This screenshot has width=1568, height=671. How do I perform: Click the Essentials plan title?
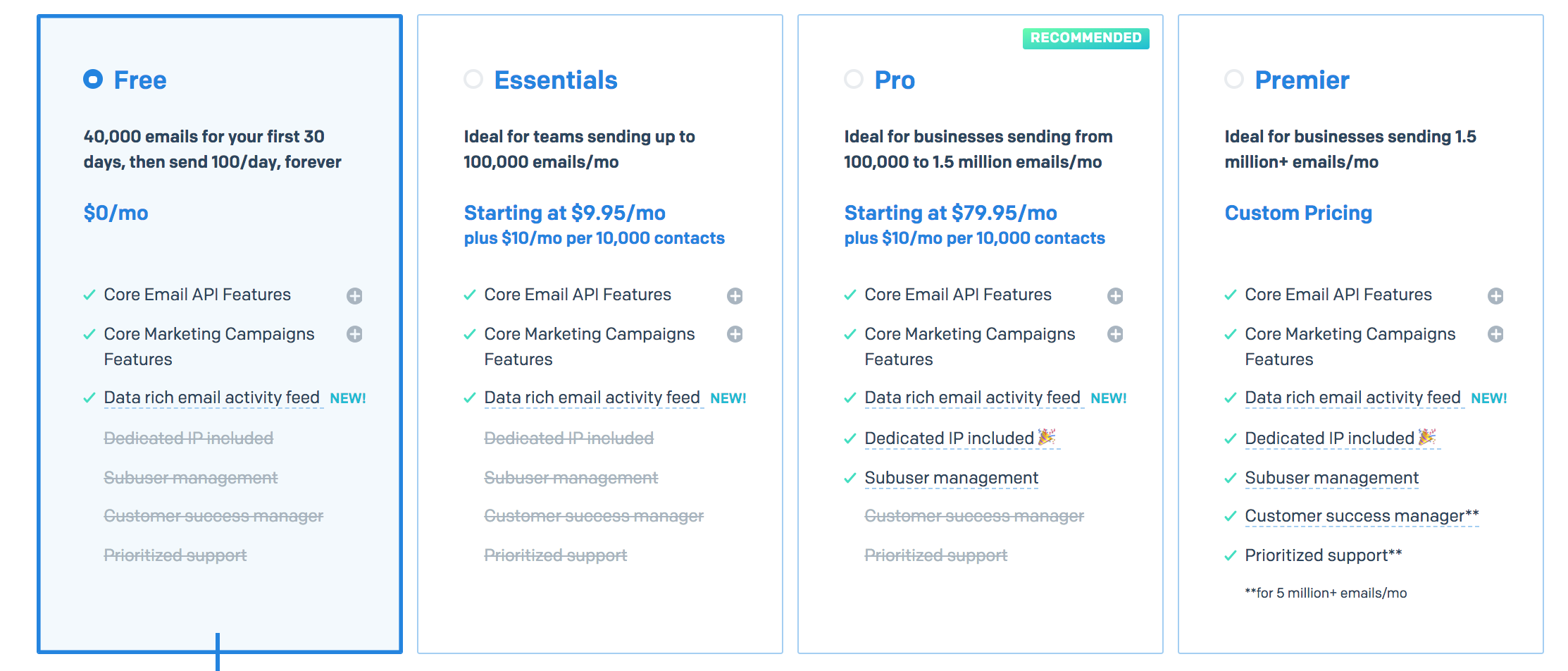pos(555,80)
